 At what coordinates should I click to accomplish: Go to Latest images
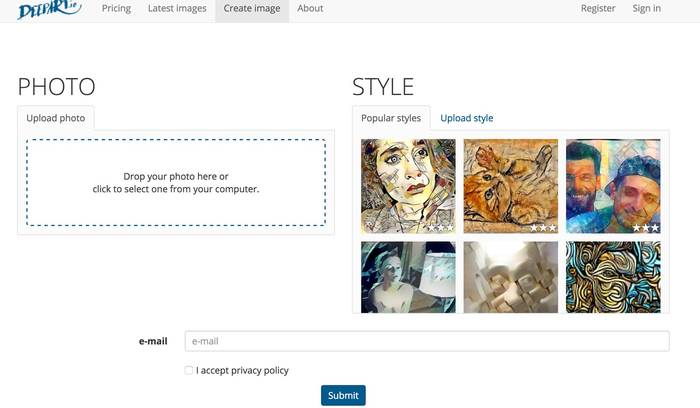(x=177, y=8)
